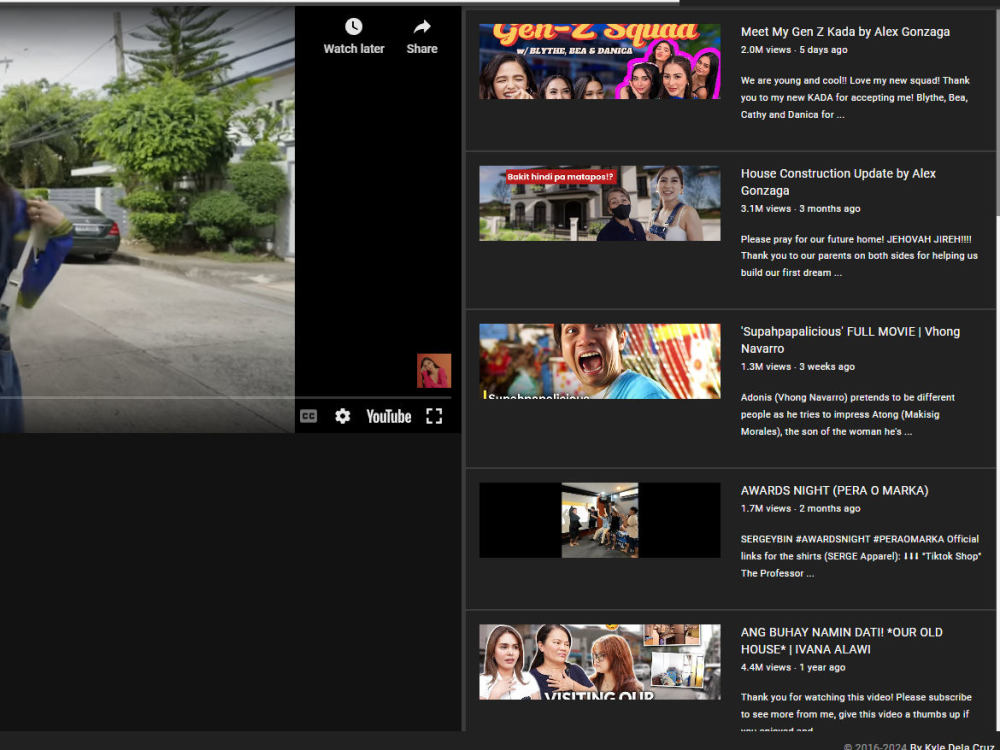Click the 'By Kyle Dela Cruz' footer link
Screen dimensions: 1000x750
pyautogui.click(x=952, y=746)
